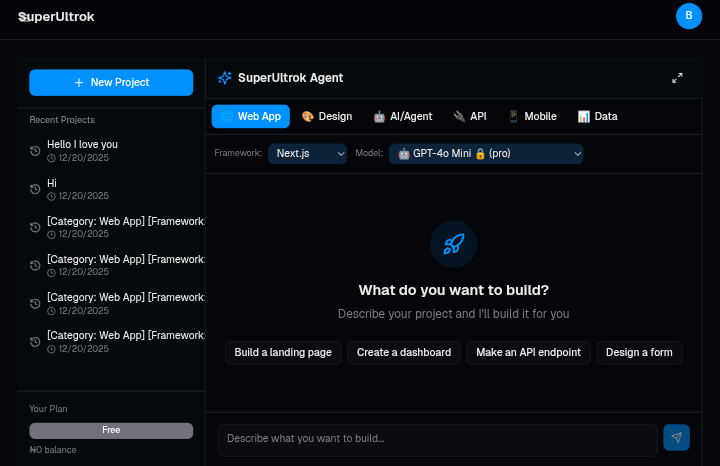This screenshot has width=720, height=466.
Task: Start a New Project
Action: coord(111,83)
